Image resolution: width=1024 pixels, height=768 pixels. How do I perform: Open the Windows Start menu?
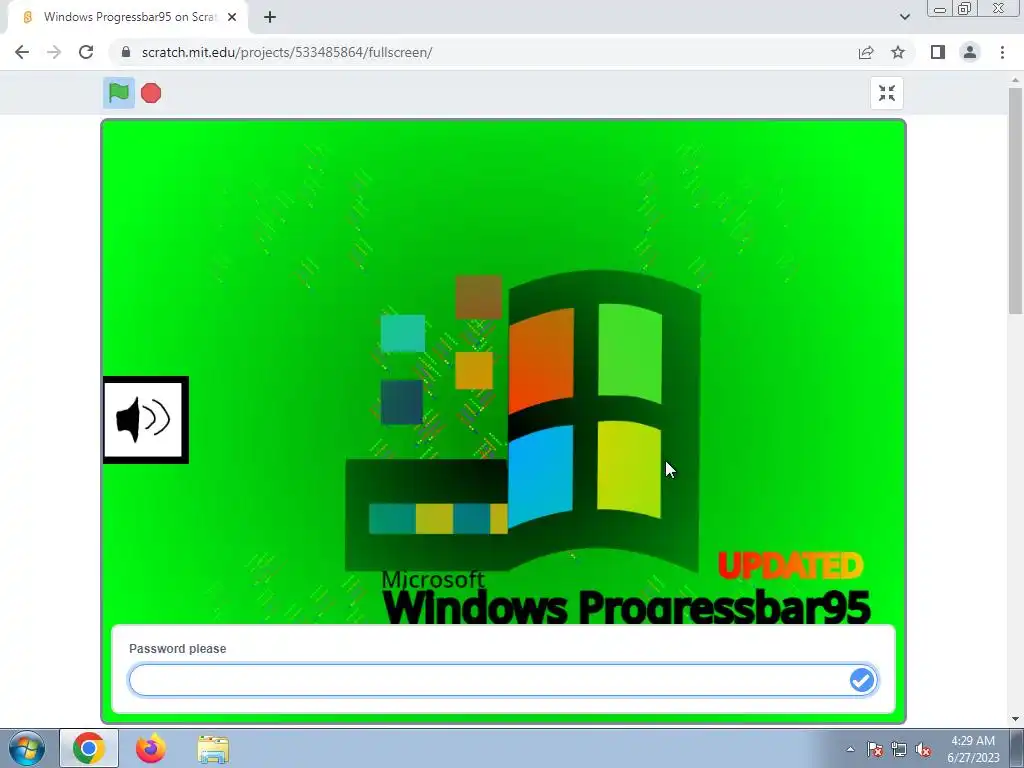pyautogui.click(x=27, y=749)
